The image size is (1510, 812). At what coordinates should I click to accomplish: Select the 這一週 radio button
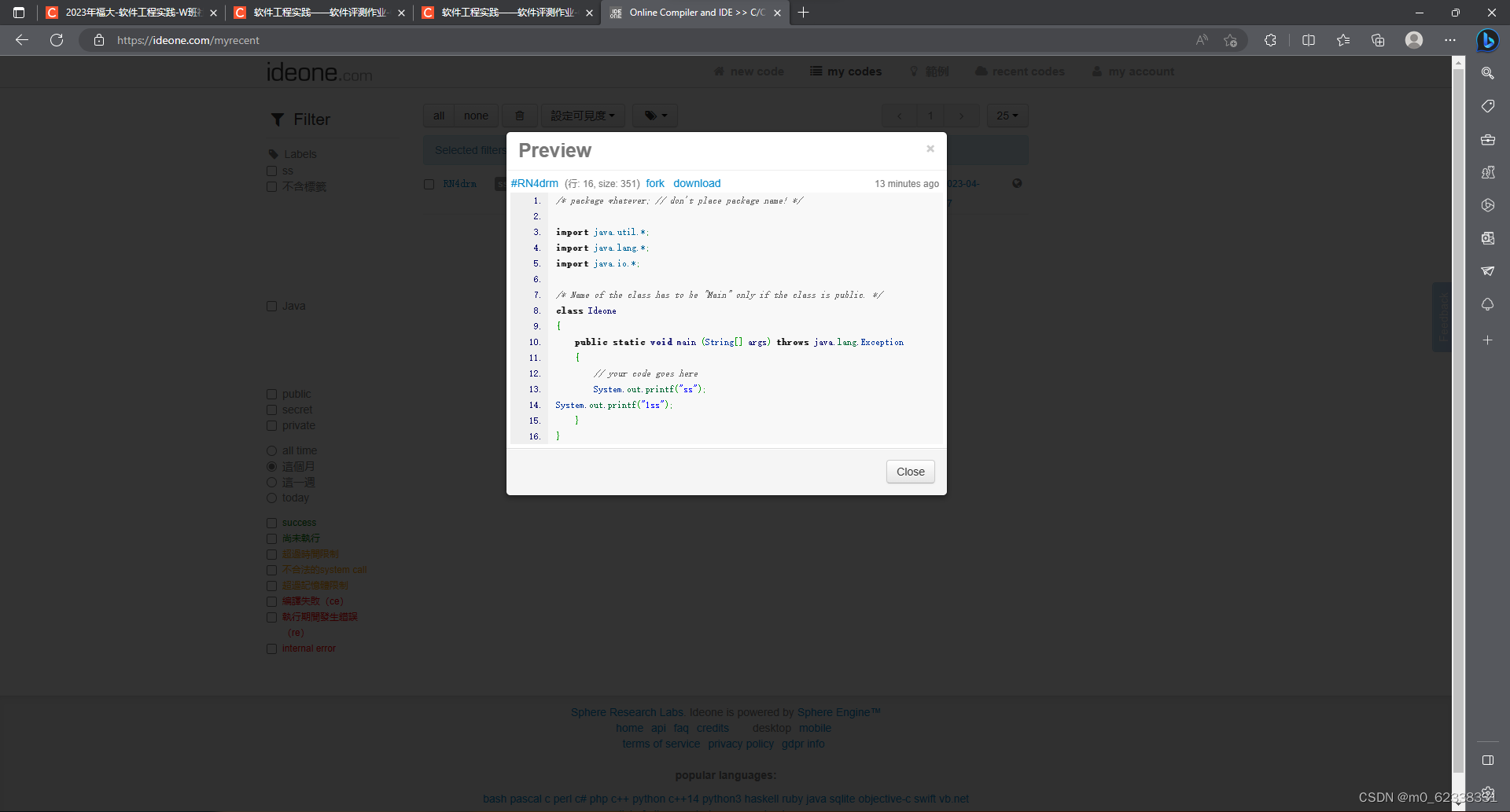click(271, 482)
